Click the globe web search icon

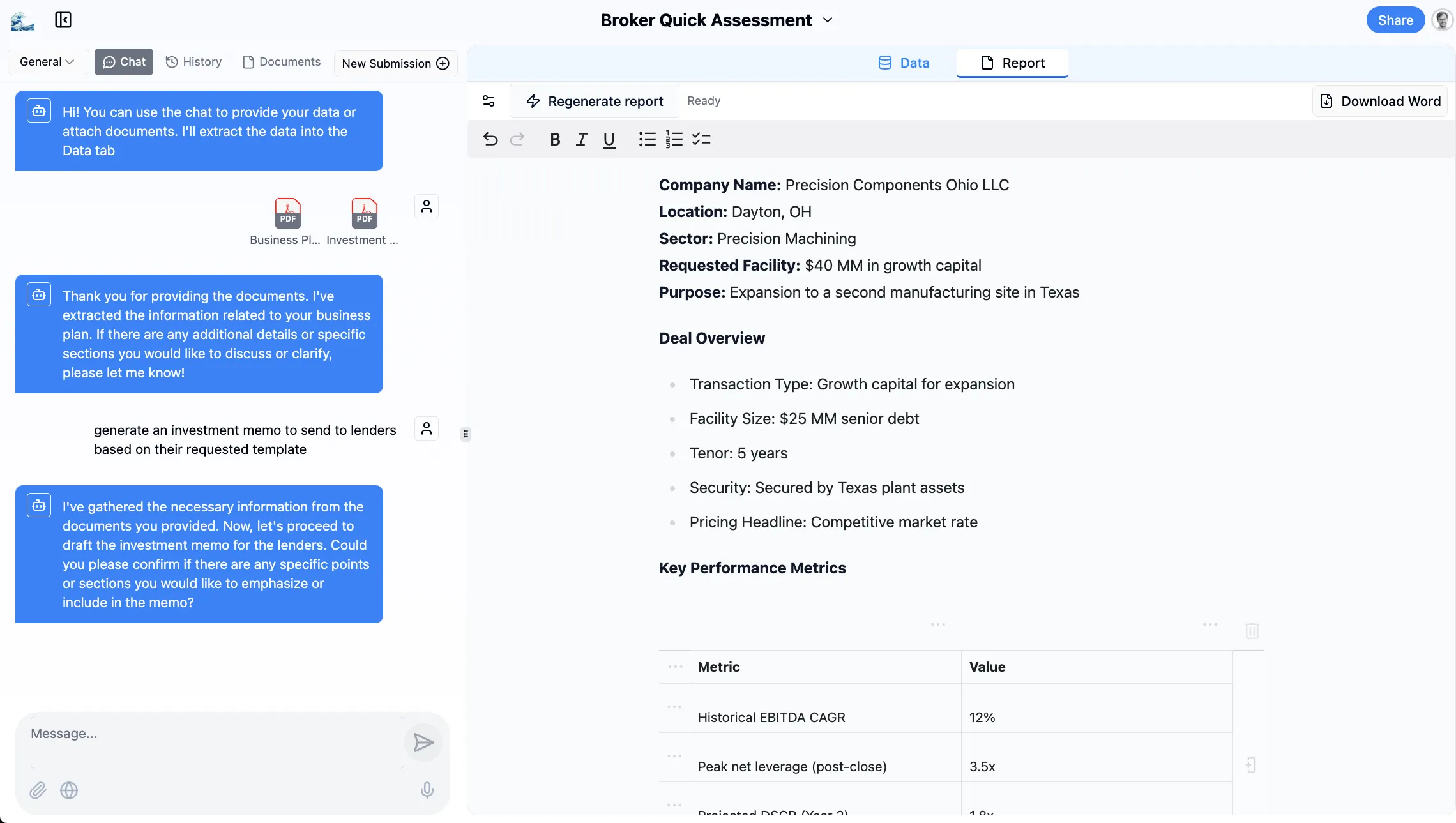(69, 790)
